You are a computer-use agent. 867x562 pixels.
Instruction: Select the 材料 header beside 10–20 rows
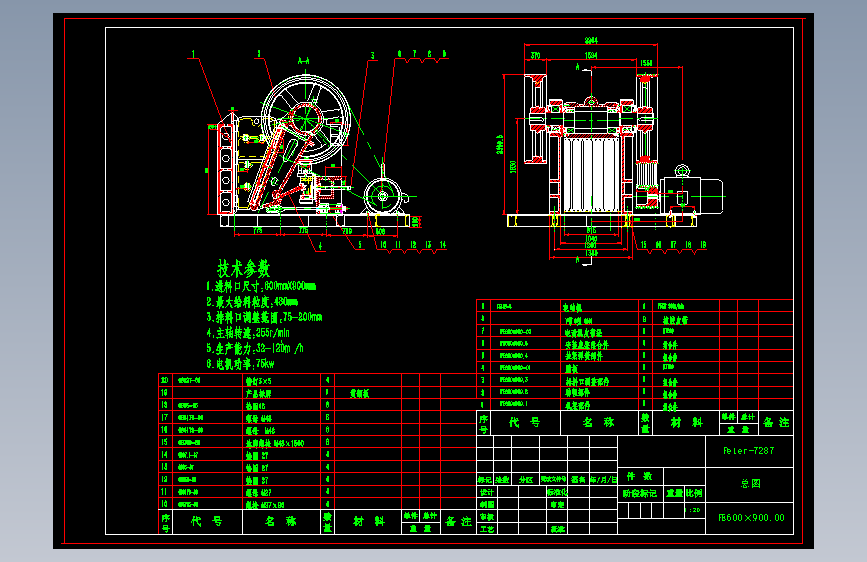(x=369, y=521)
